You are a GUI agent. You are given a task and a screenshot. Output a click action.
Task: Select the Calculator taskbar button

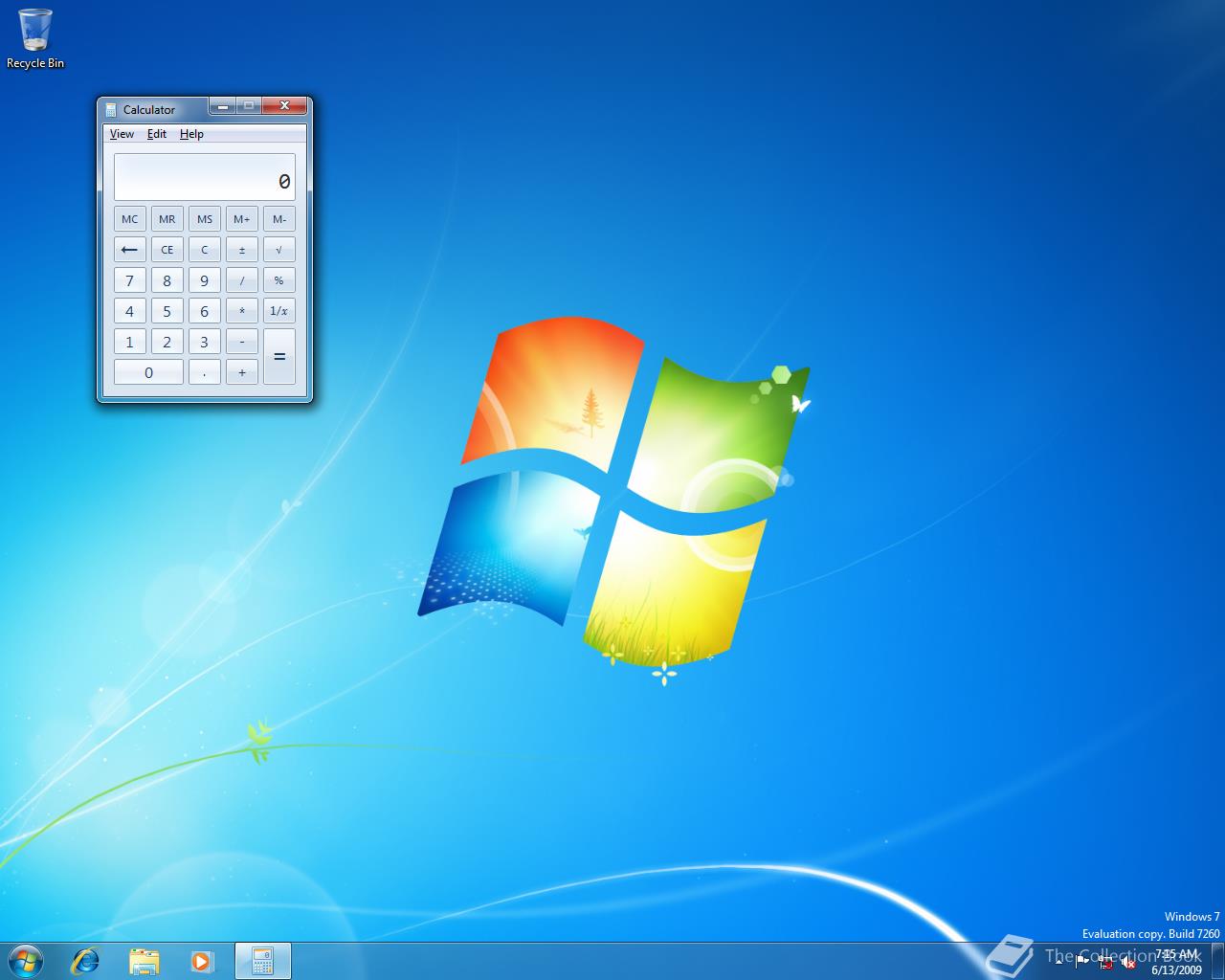point(262,961)
